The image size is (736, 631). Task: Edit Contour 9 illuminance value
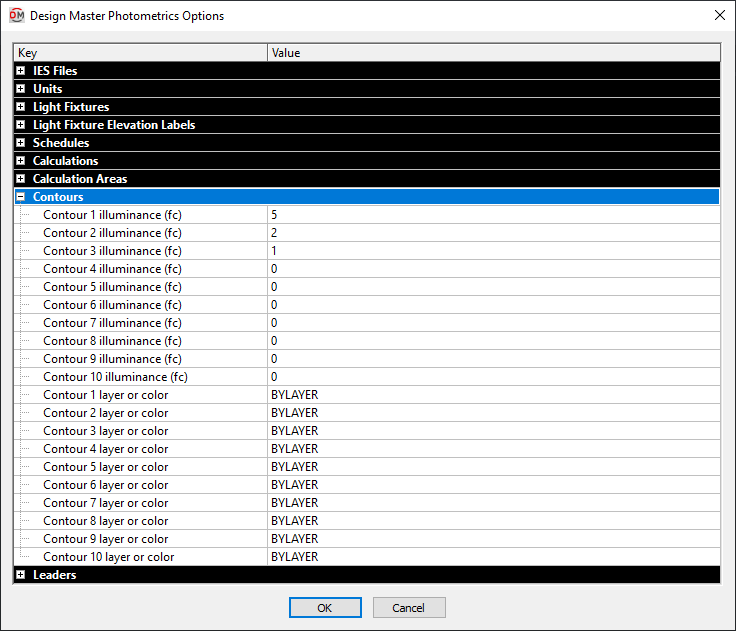click(494, 359)
